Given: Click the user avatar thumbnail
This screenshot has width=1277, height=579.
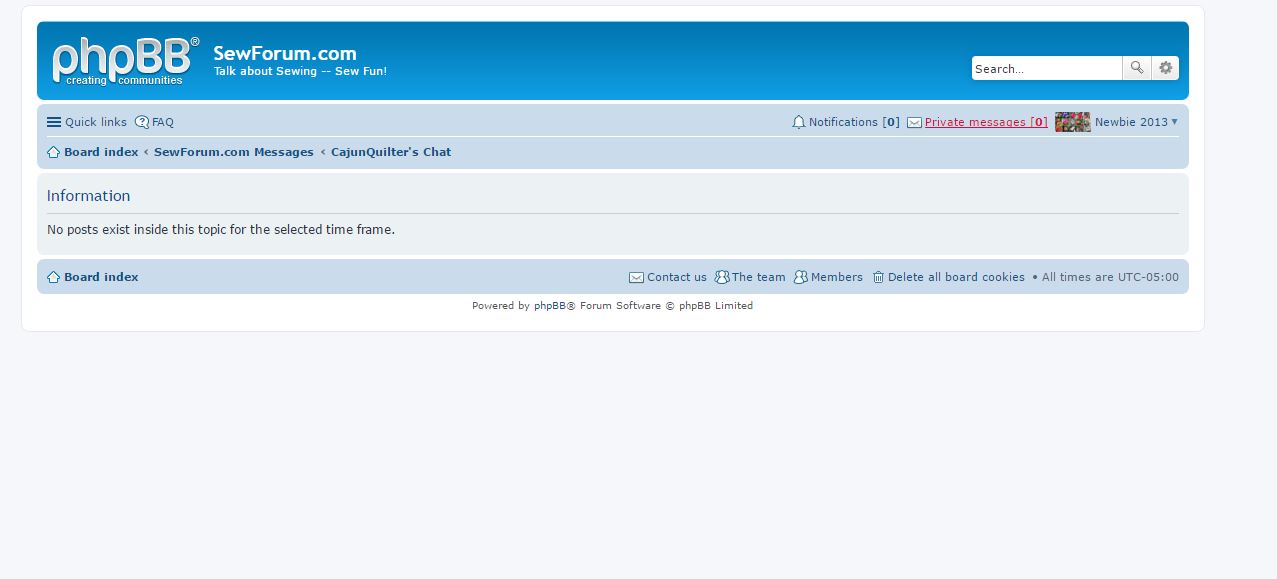Looking at the screenshot, I should click(x=1072, y=122).
